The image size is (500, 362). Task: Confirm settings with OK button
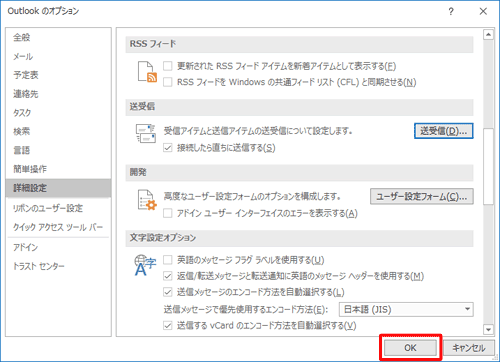[x=410, y=348]
